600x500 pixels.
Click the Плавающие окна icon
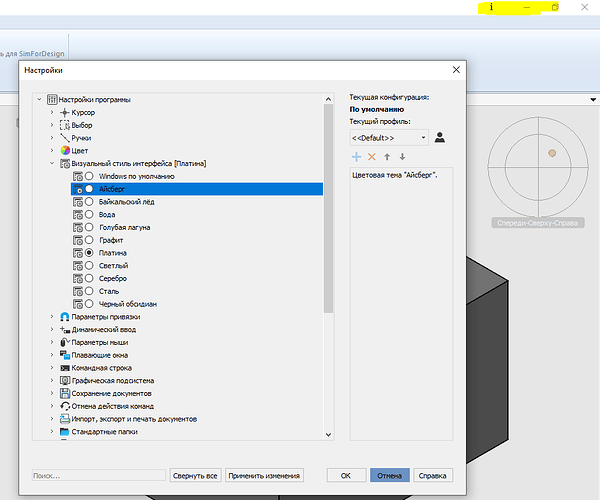coord(65,355)
